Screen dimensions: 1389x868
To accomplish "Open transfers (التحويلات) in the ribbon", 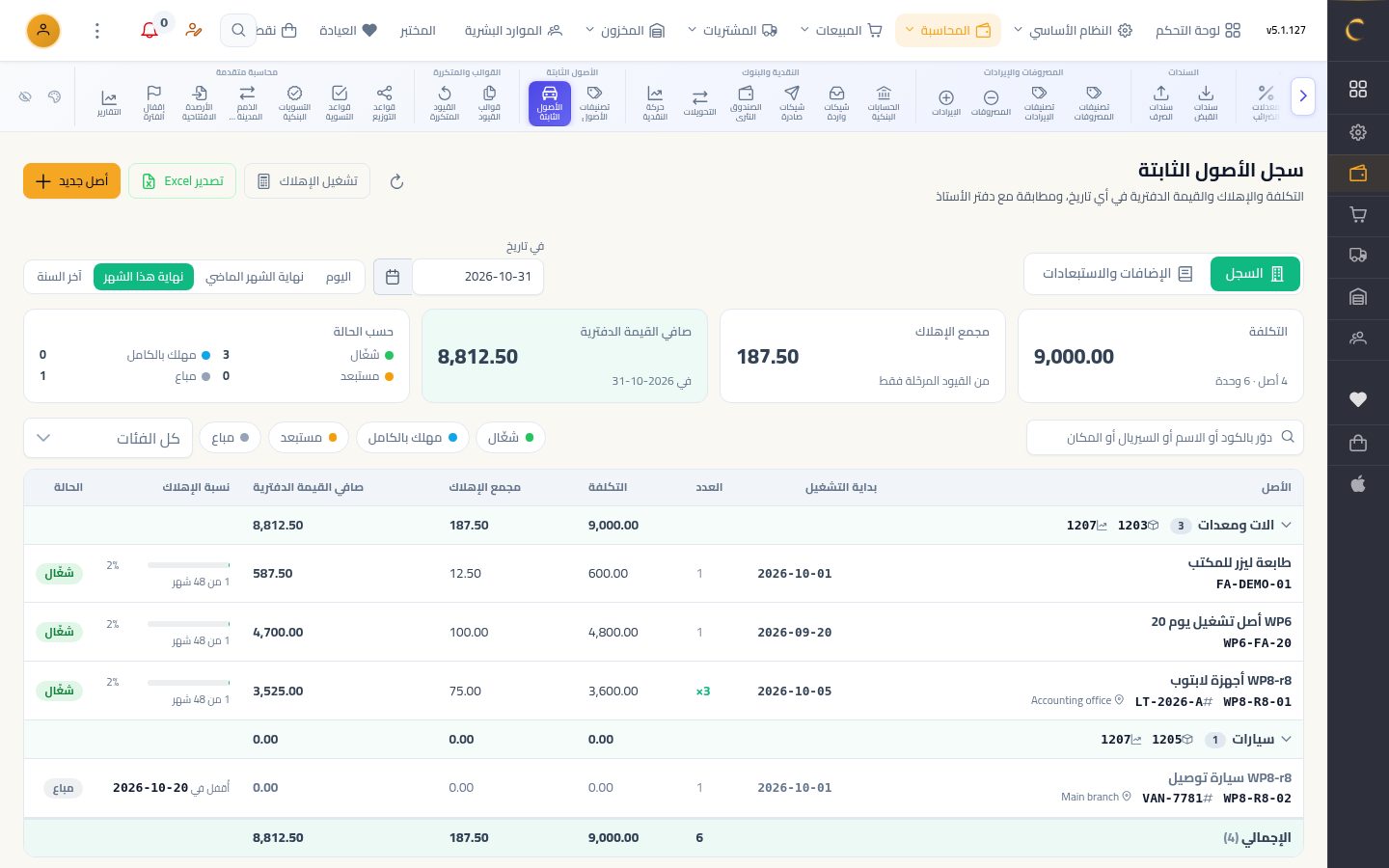I will click(x=700, y=103).
